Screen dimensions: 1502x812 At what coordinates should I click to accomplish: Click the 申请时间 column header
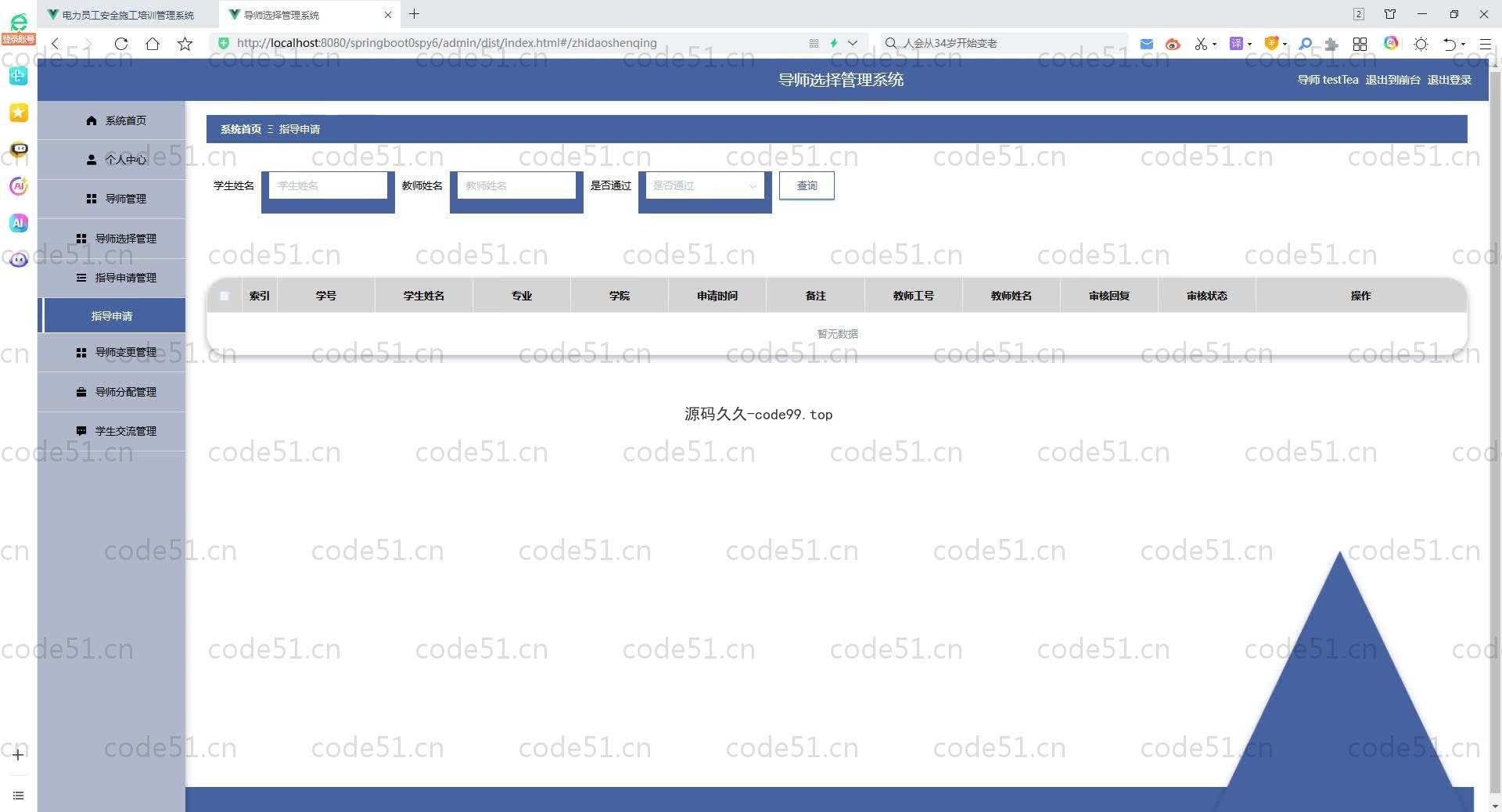pos(717,296)
